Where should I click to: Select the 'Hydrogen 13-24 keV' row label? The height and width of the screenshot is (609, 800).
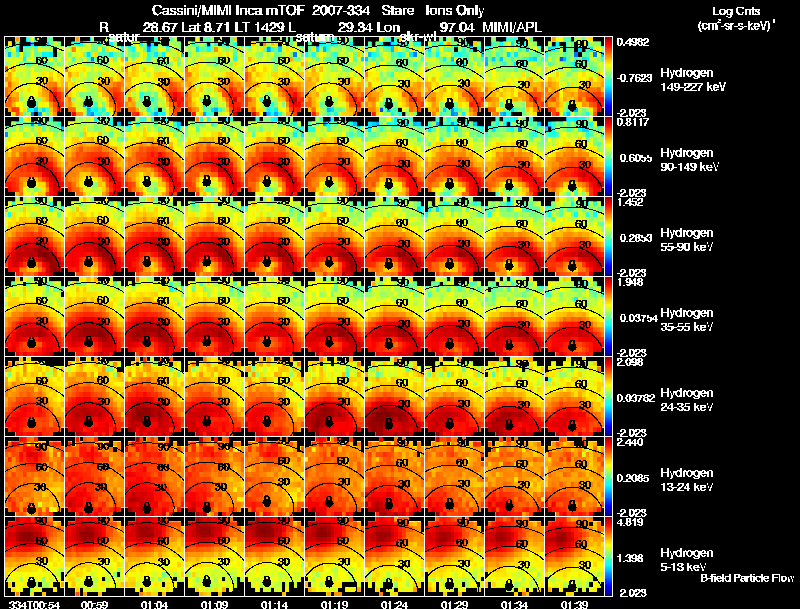(x=687, y=480)
